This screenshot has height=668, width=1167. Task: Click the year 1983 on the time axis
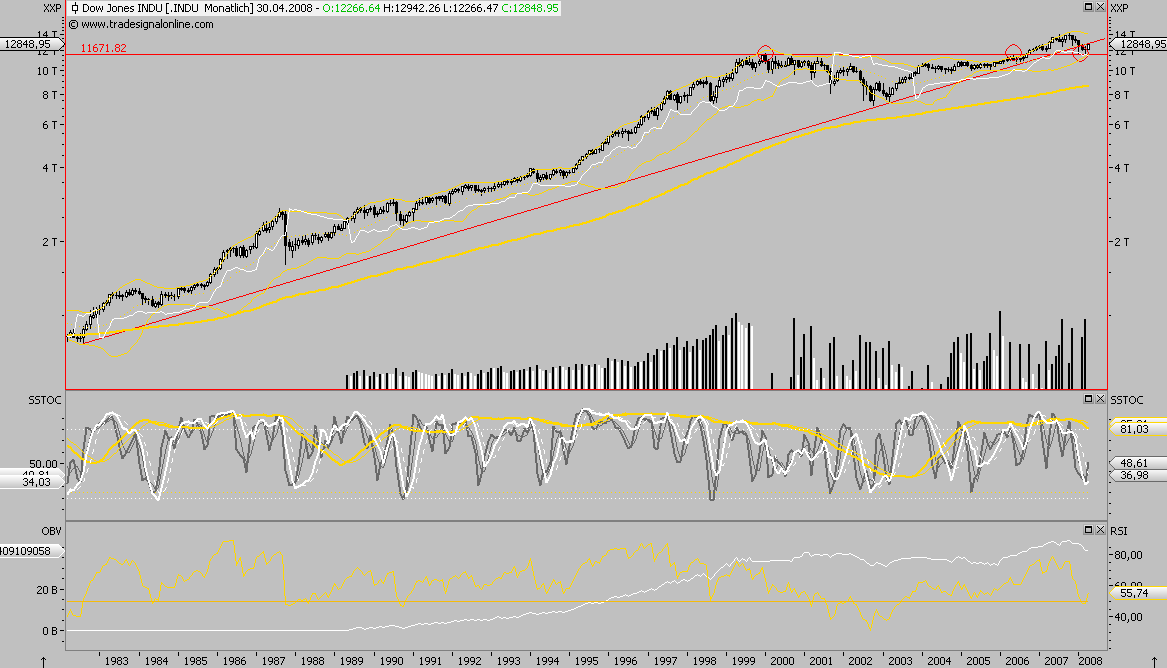pyautogui.click(x=117, y=661)
